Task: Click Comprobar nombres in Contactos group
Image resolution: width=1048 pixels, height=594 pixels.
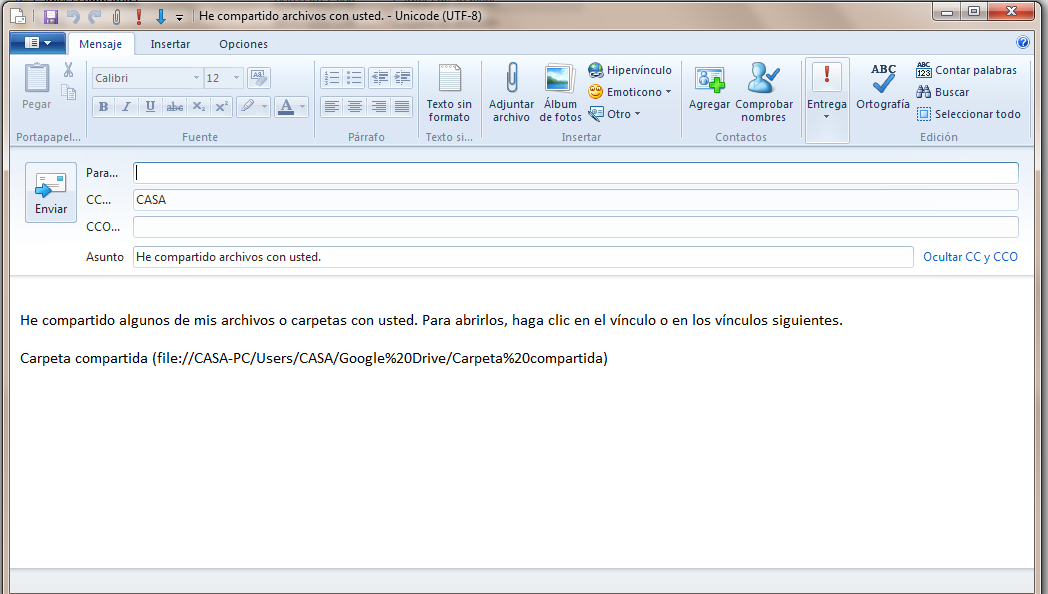Action: 764,92
